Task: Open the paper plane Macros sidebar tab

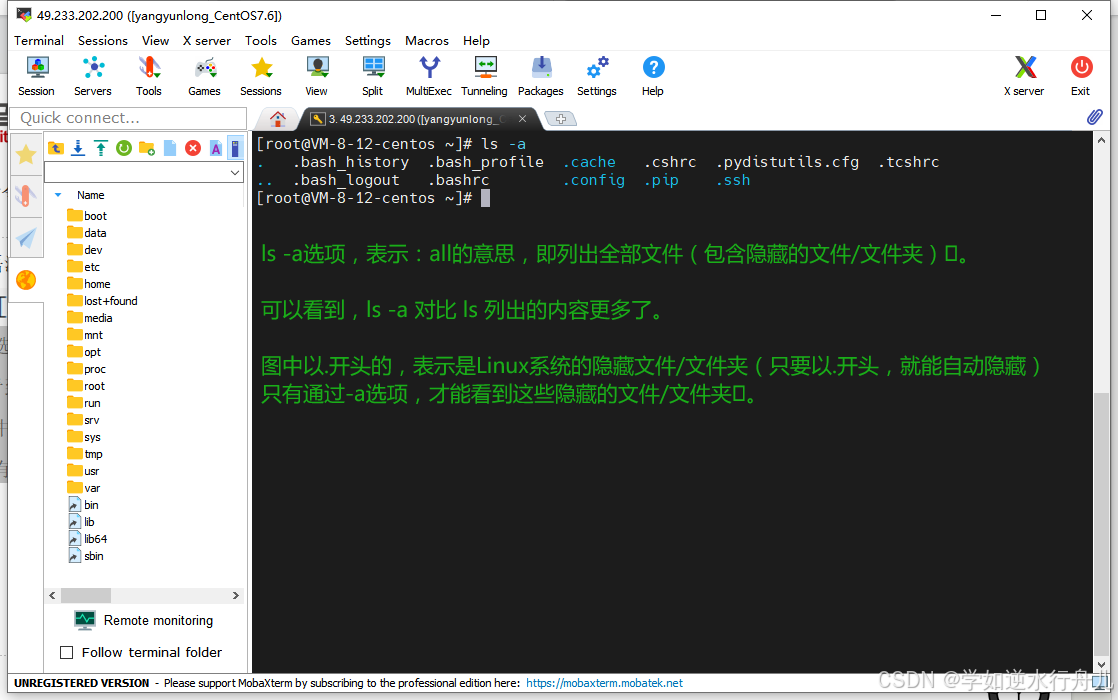Action: tap(26, 237)
